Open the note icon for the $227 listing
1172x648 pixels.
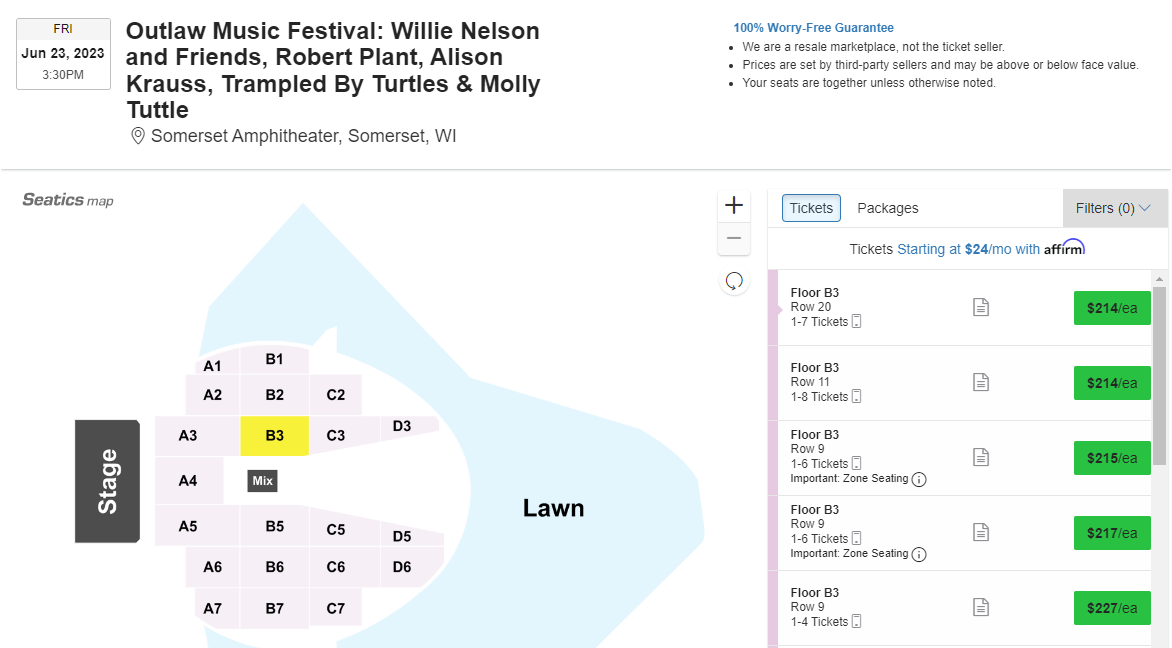pyautogui.click(x=981, y=607)
